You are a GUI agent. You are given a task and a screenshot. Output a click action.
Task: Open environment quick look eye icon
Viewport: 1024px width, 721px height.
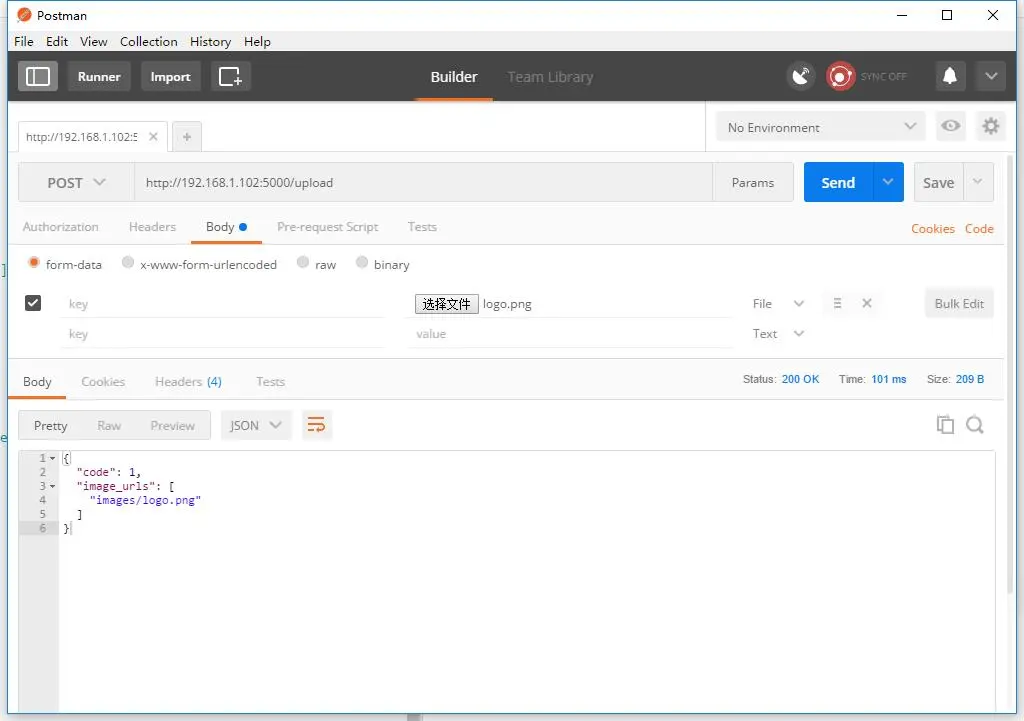tap(951, 125)
